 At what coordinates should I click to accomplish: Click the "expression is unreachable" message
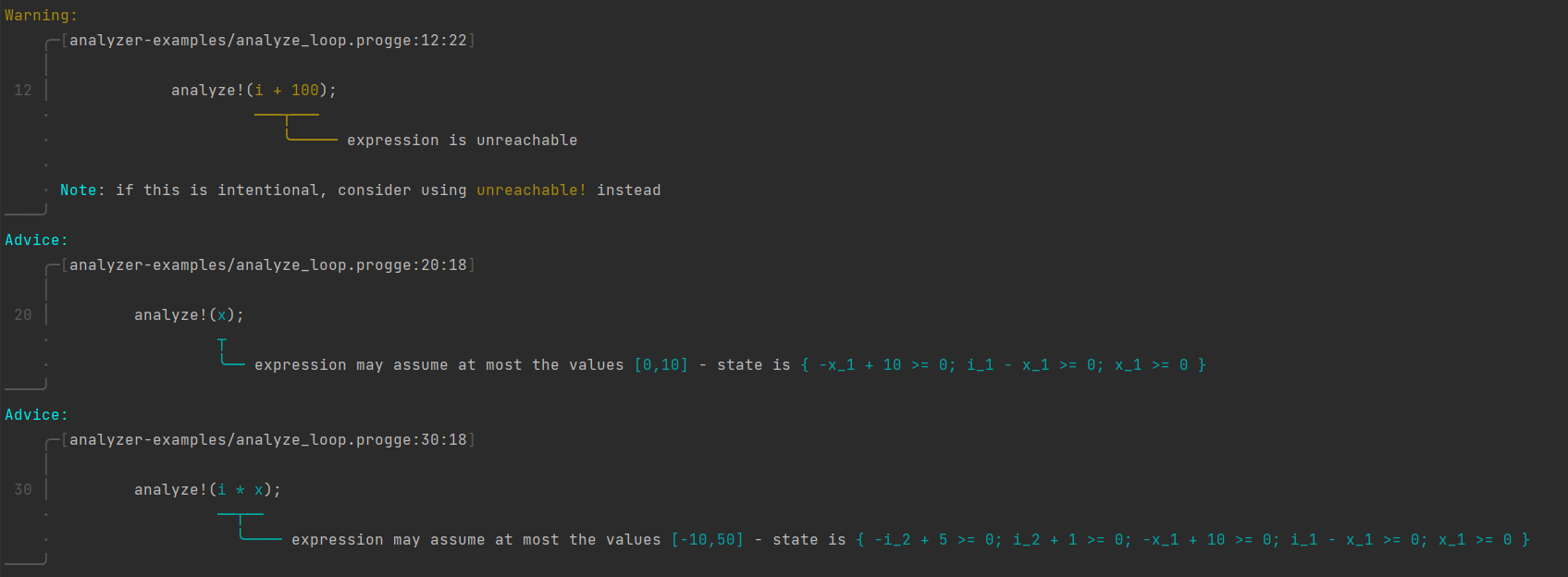click(462, 141)
